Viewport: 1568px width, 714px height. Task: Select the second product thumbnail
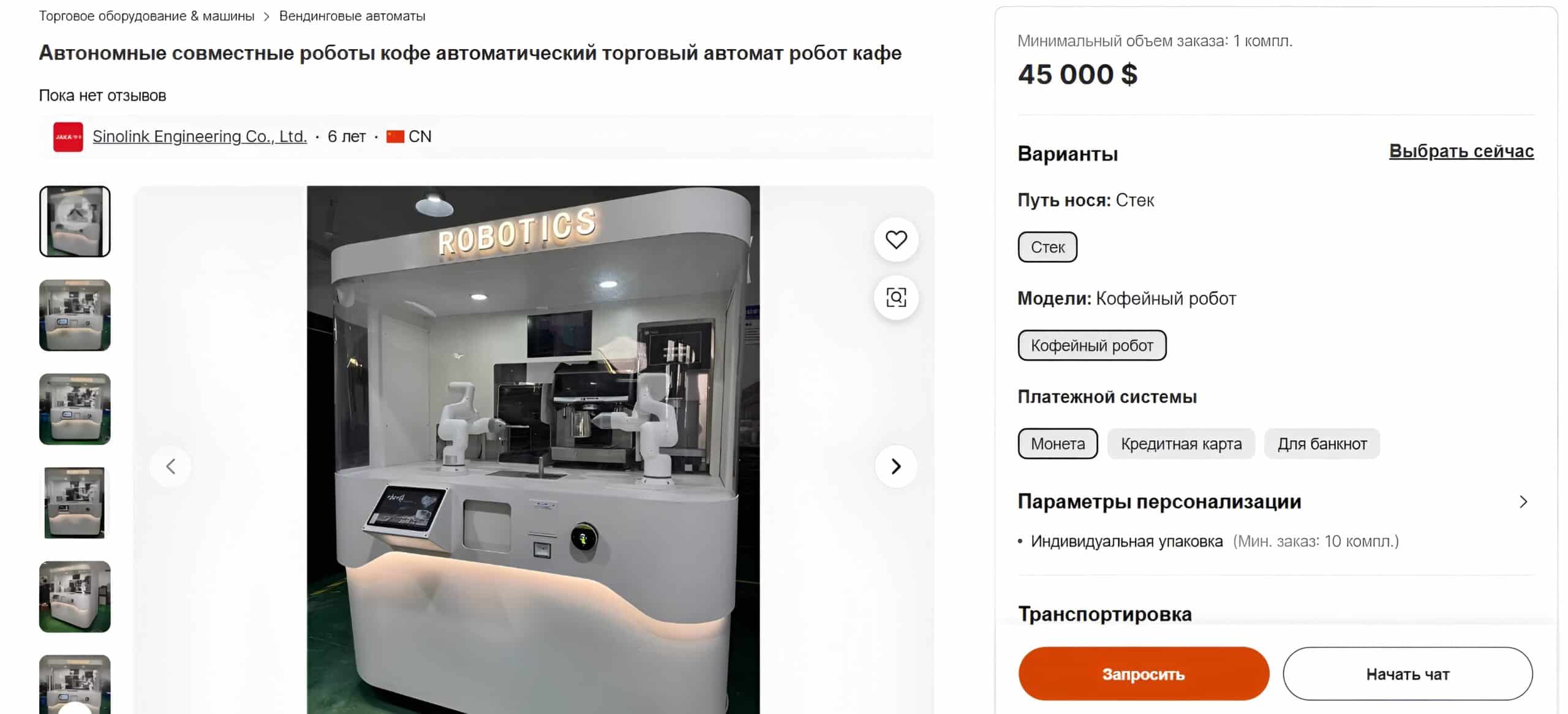tap(75, 315)
